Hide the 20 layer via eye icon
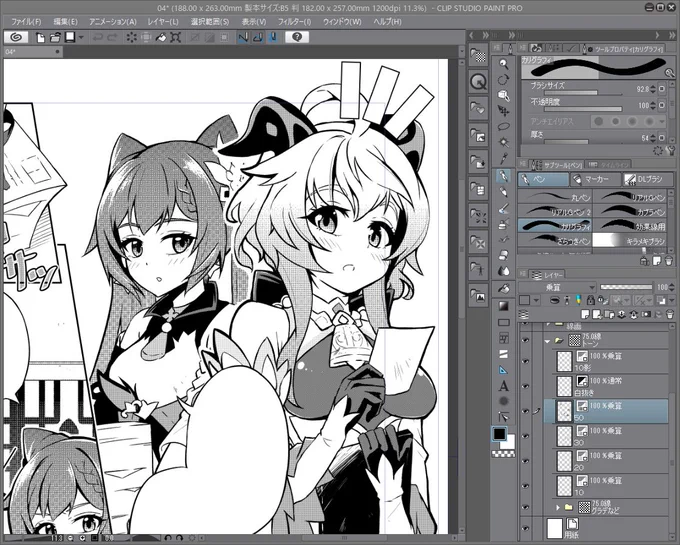Image resolution: width=680 pixels, height=545 pixels. (526, 461)
